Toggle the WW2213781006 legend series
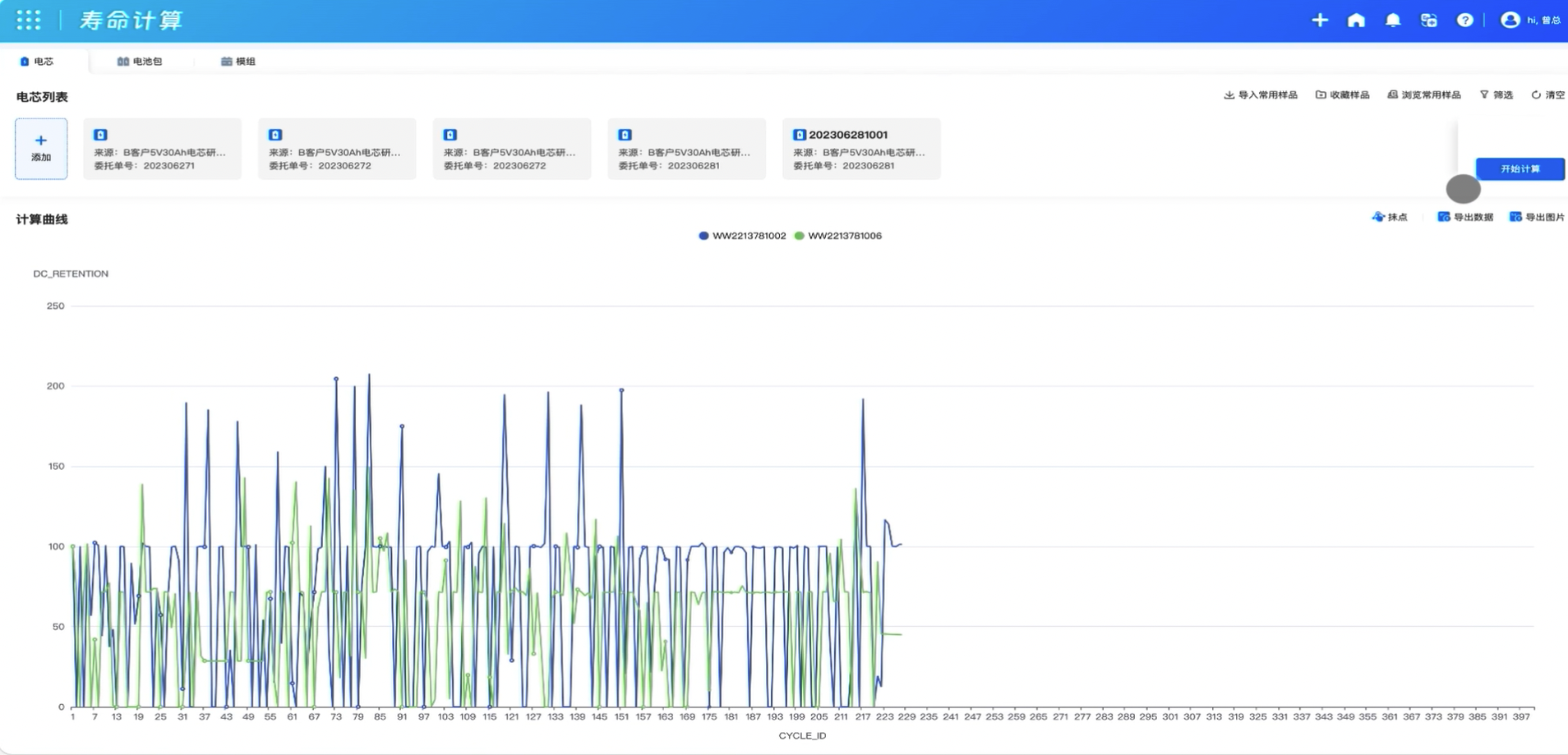 click(838, 236)
